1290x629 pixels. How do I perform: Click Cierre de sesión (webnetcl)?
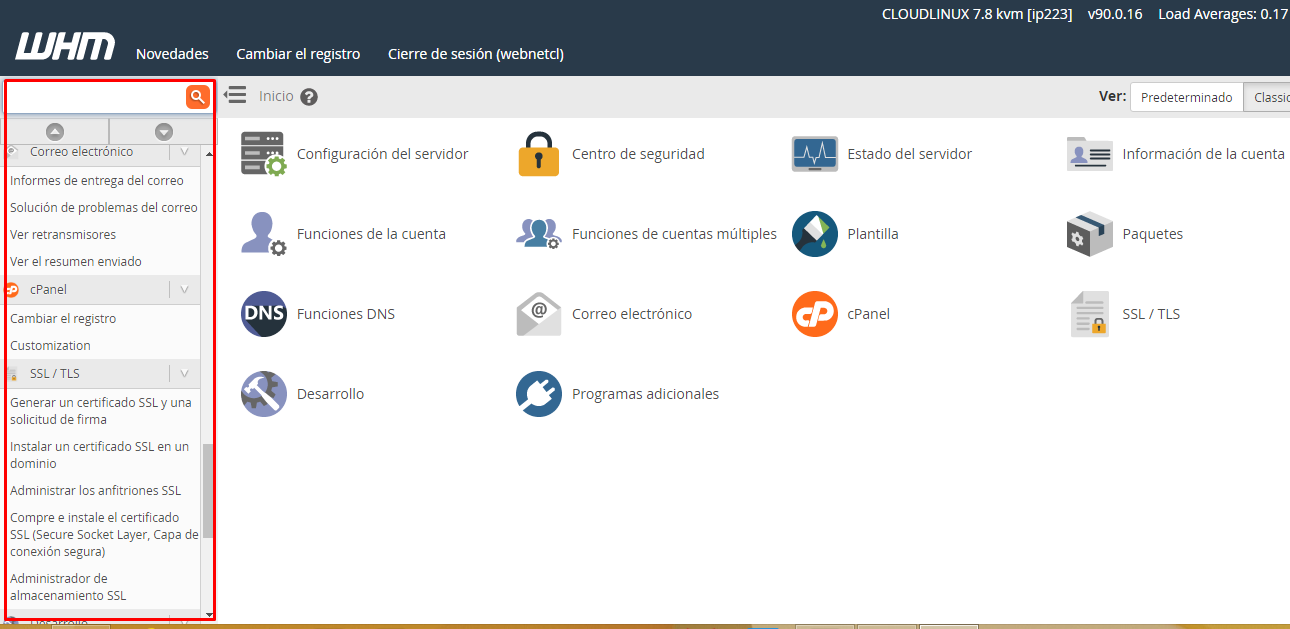click(475, 54)
